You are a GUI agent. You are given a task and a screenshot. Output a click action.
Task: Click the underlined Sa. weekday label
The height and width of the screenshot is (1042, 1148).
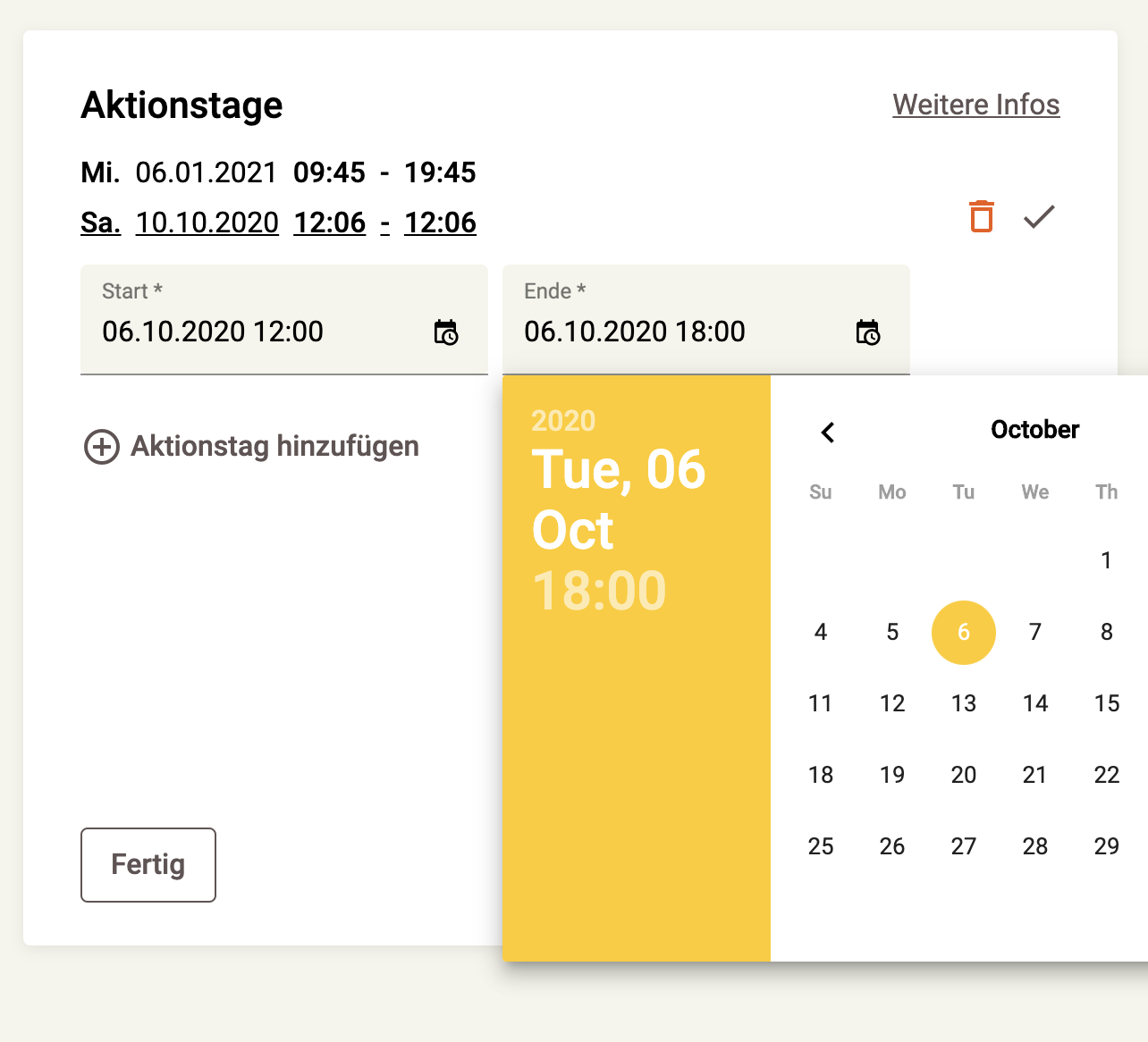100,223
